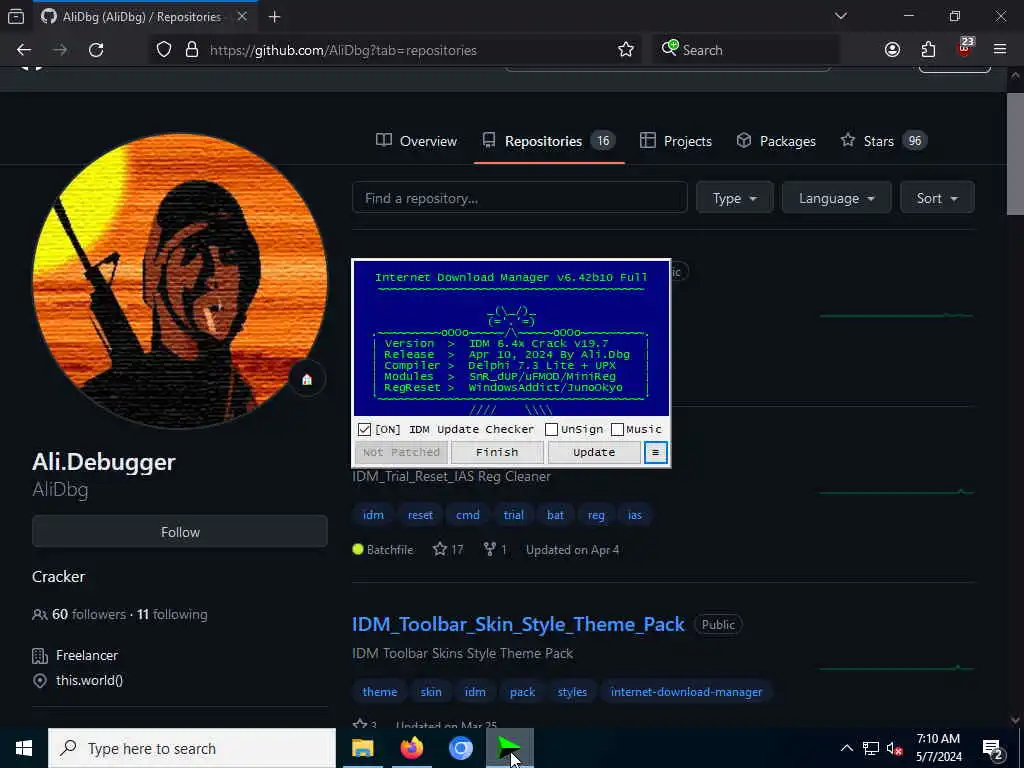This screenshot has width=1024, height=768.
Task: Open Firefox from the taskbar
Action: coord(412,748)
